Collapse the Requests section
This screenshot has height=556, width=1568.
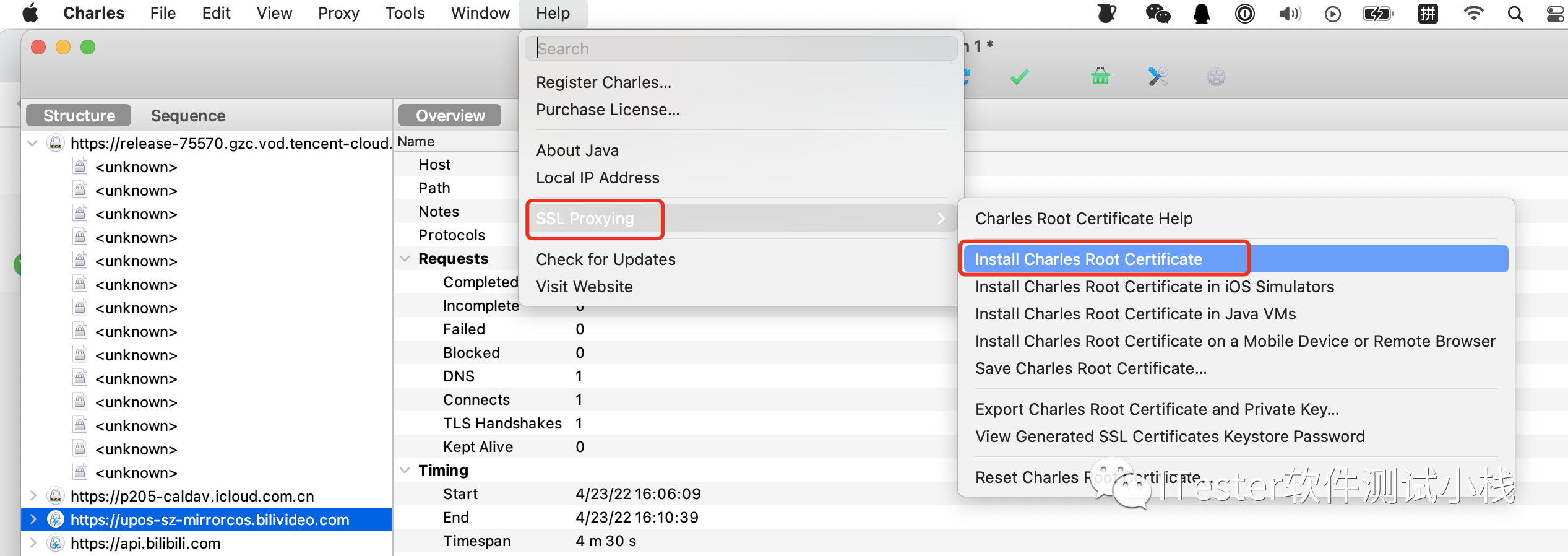[405, 258]
